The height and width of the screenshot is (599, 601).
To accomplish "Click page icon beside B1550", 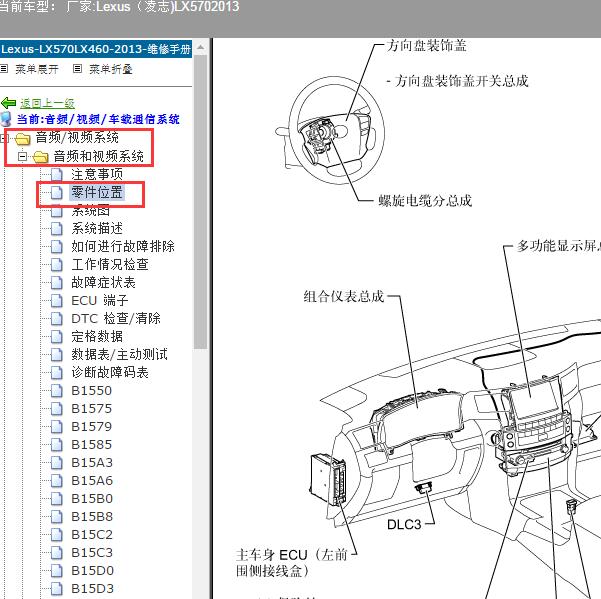I will click(56, 391).
